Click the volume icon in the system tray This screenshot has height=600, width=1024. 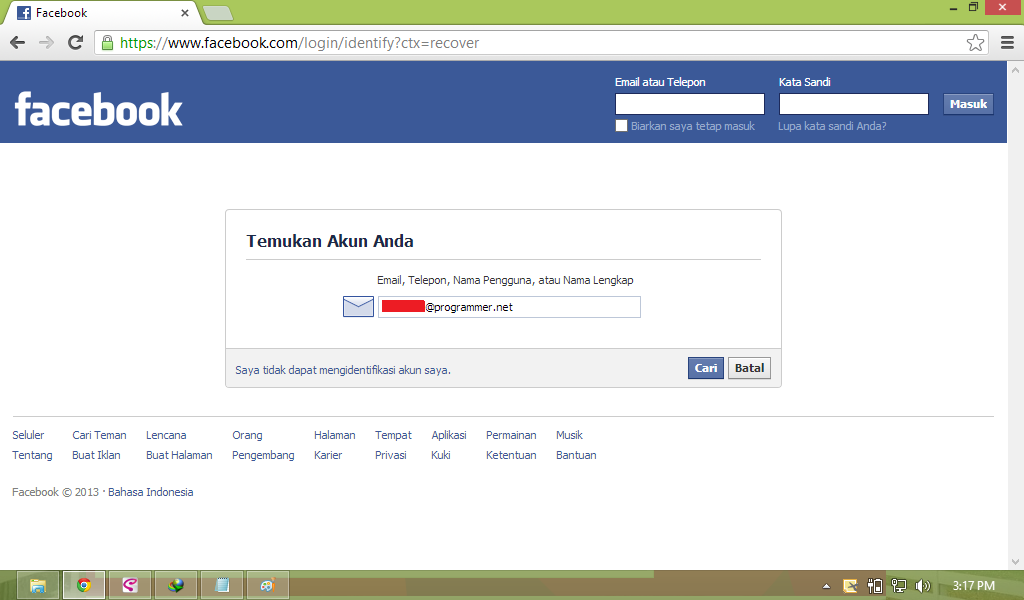tap(921, 585)
